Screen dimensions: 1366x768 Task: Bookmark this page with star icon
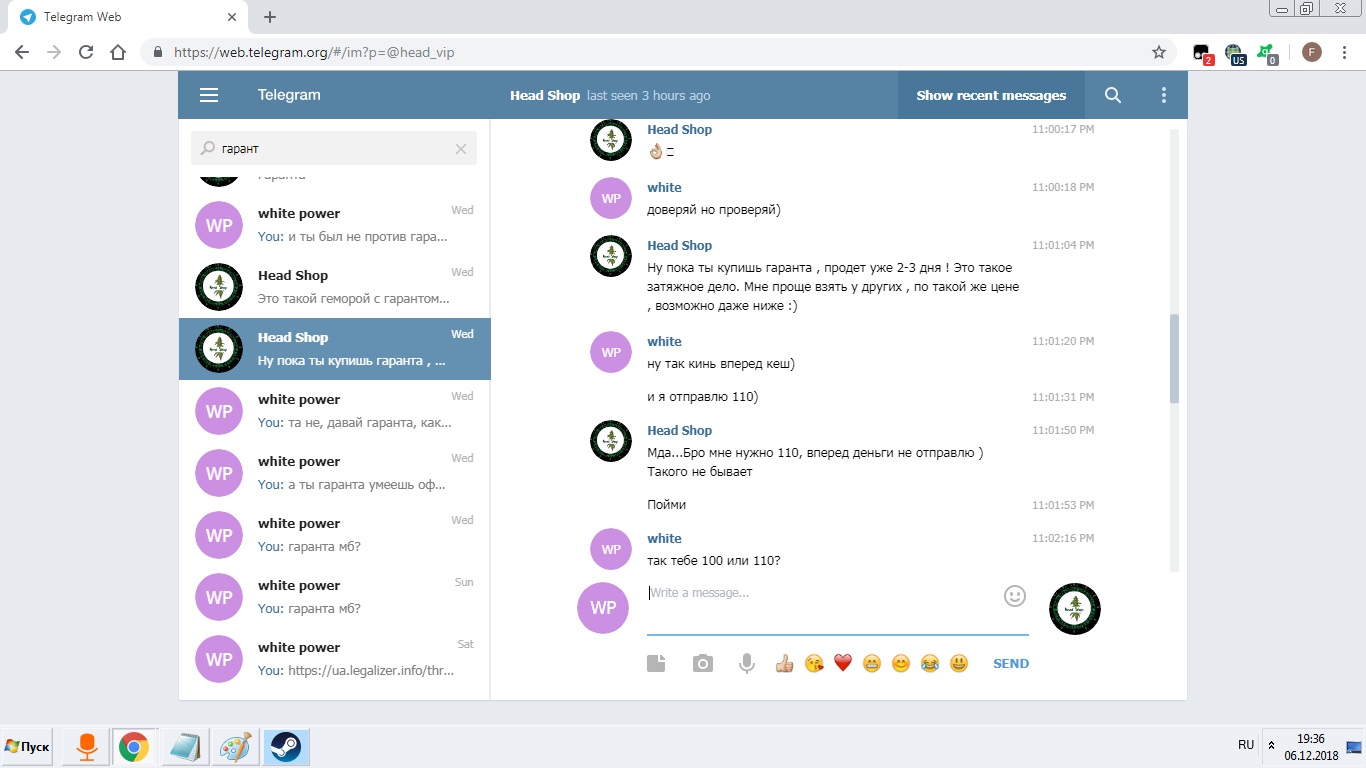point(1159,52)
